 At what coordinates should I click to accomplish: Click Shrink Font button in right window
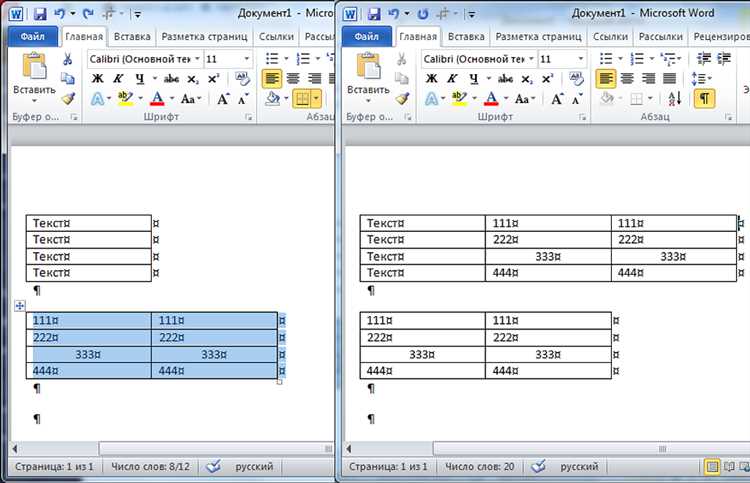tap(577, 99)
